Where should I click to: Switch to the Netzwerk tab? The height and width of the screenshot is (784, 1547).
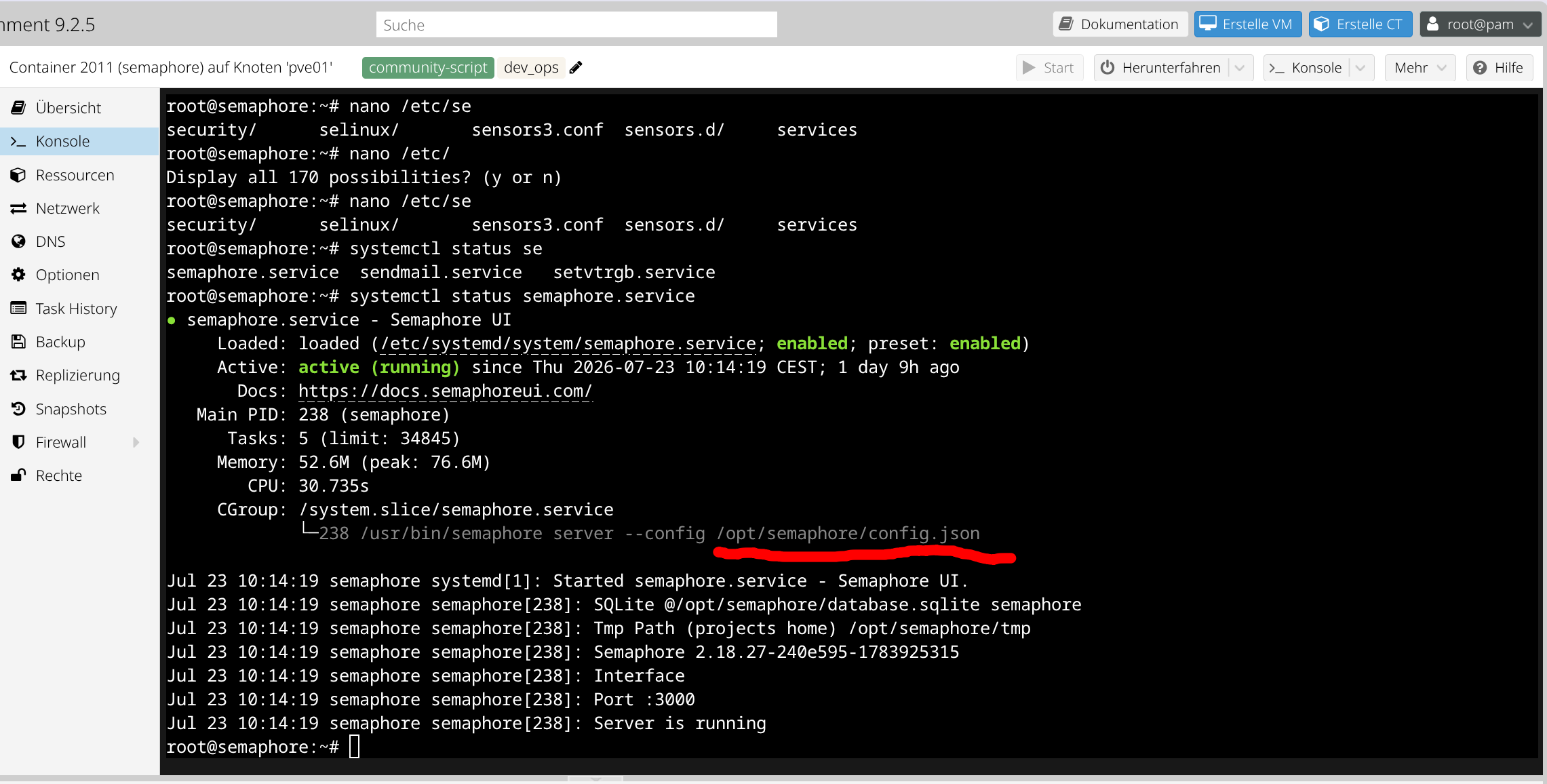pyautogui.click(x=79, y=208)
